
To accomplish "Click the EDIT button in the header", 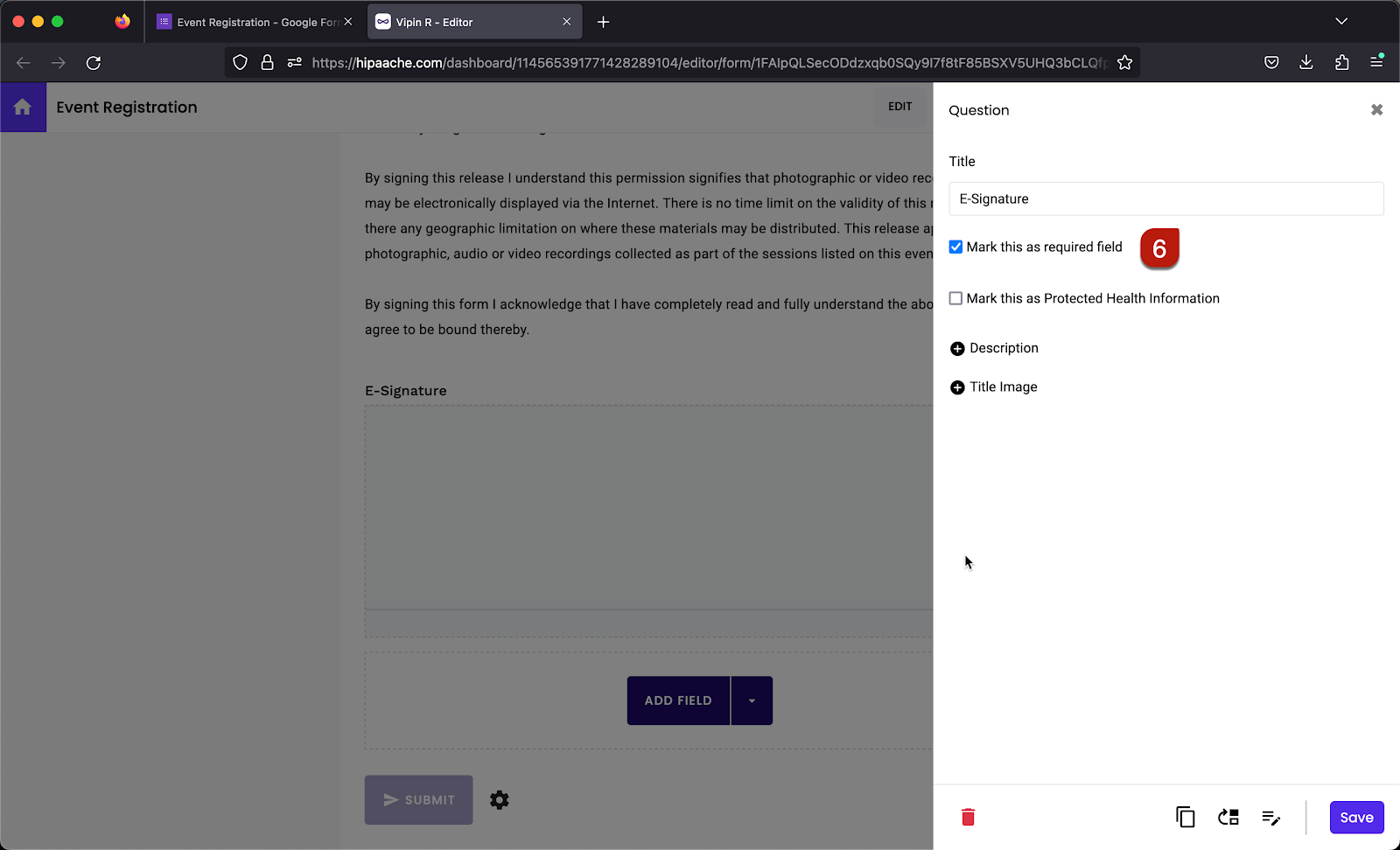I will (899, 107).
